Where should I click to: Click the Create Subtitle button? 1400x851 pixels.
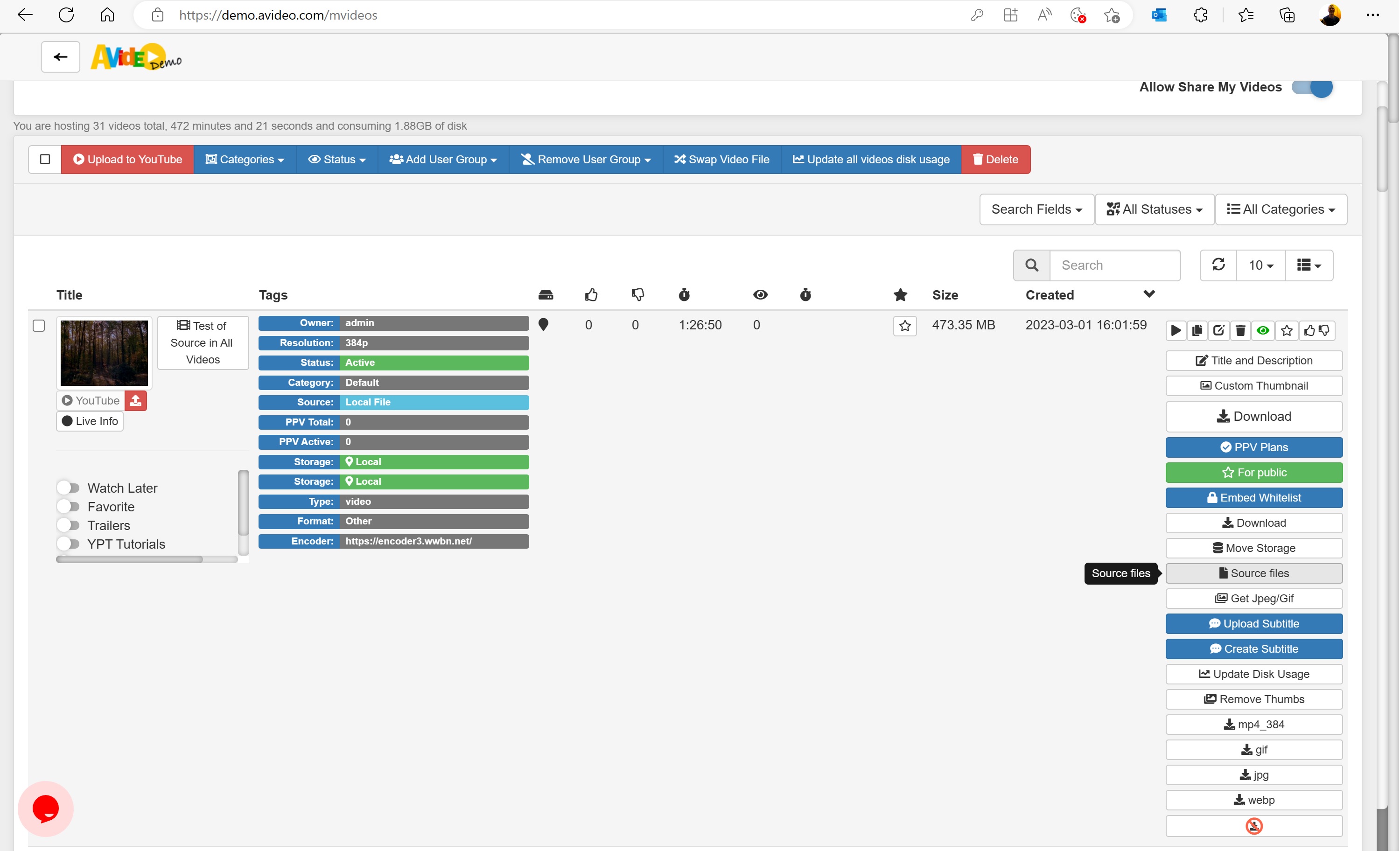1254,648
